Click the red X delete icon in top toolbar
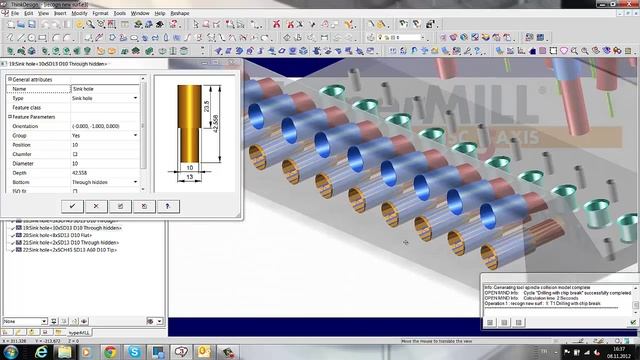 pyautogui.click(x=276, y=24)
